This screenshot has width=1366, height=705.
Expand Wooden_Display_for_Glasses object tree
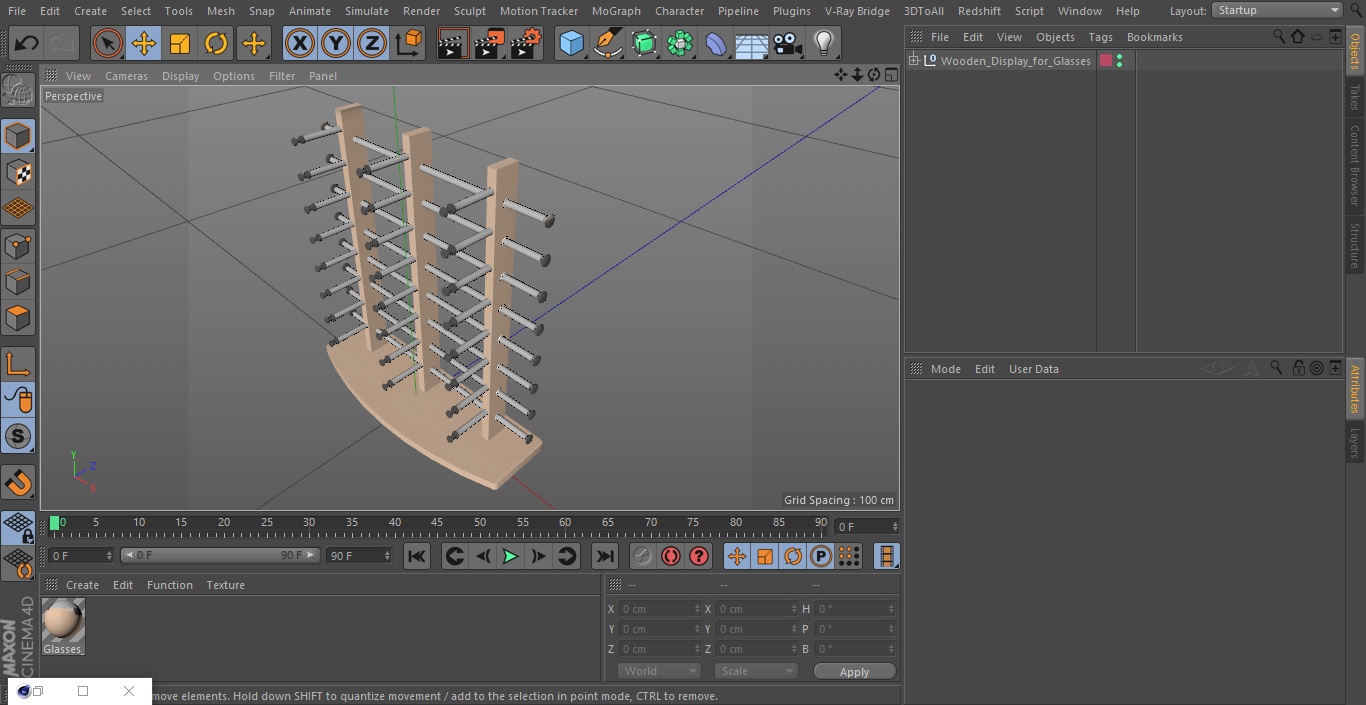click(x=913, y=61)
